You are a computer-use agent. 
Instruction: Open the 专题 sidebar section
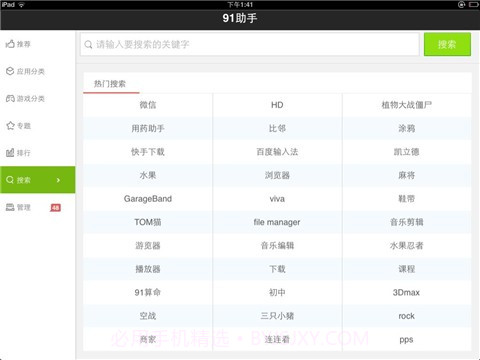point(38,126)
